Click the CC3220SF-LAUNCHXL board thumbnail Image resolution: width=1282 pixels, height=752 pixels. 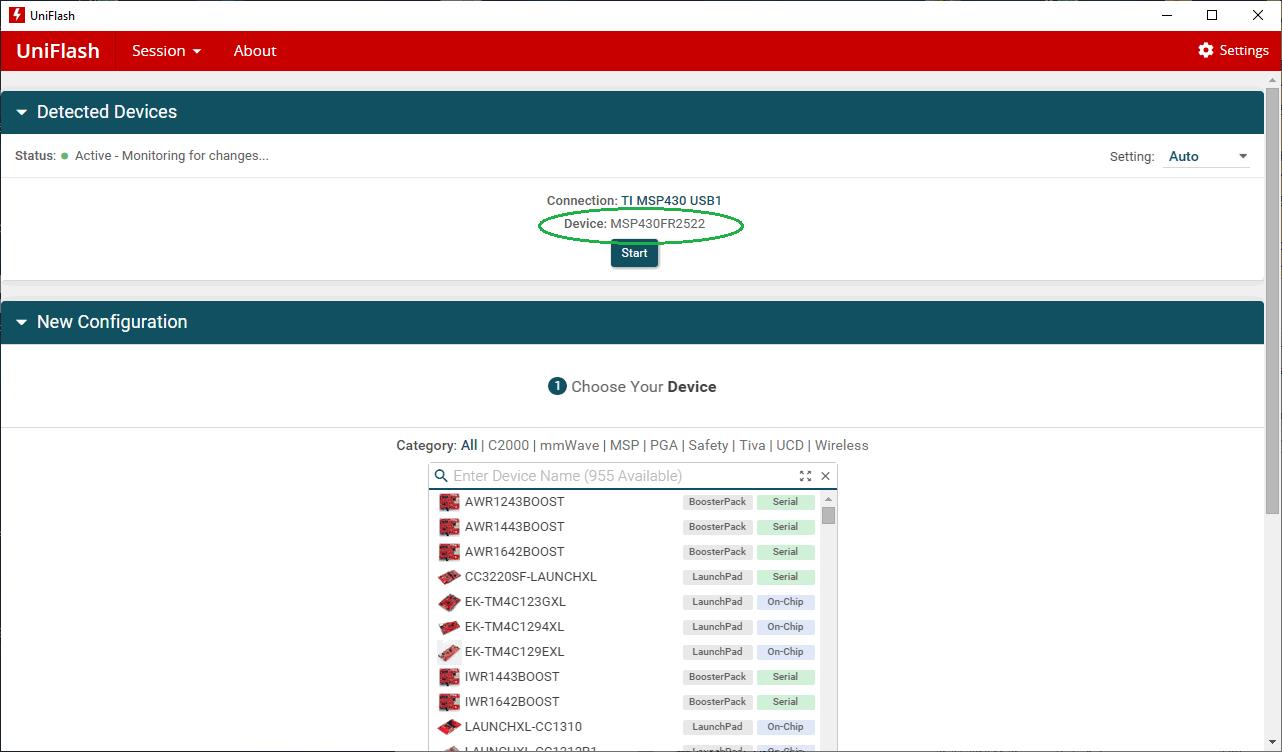[x=449, y=577]
